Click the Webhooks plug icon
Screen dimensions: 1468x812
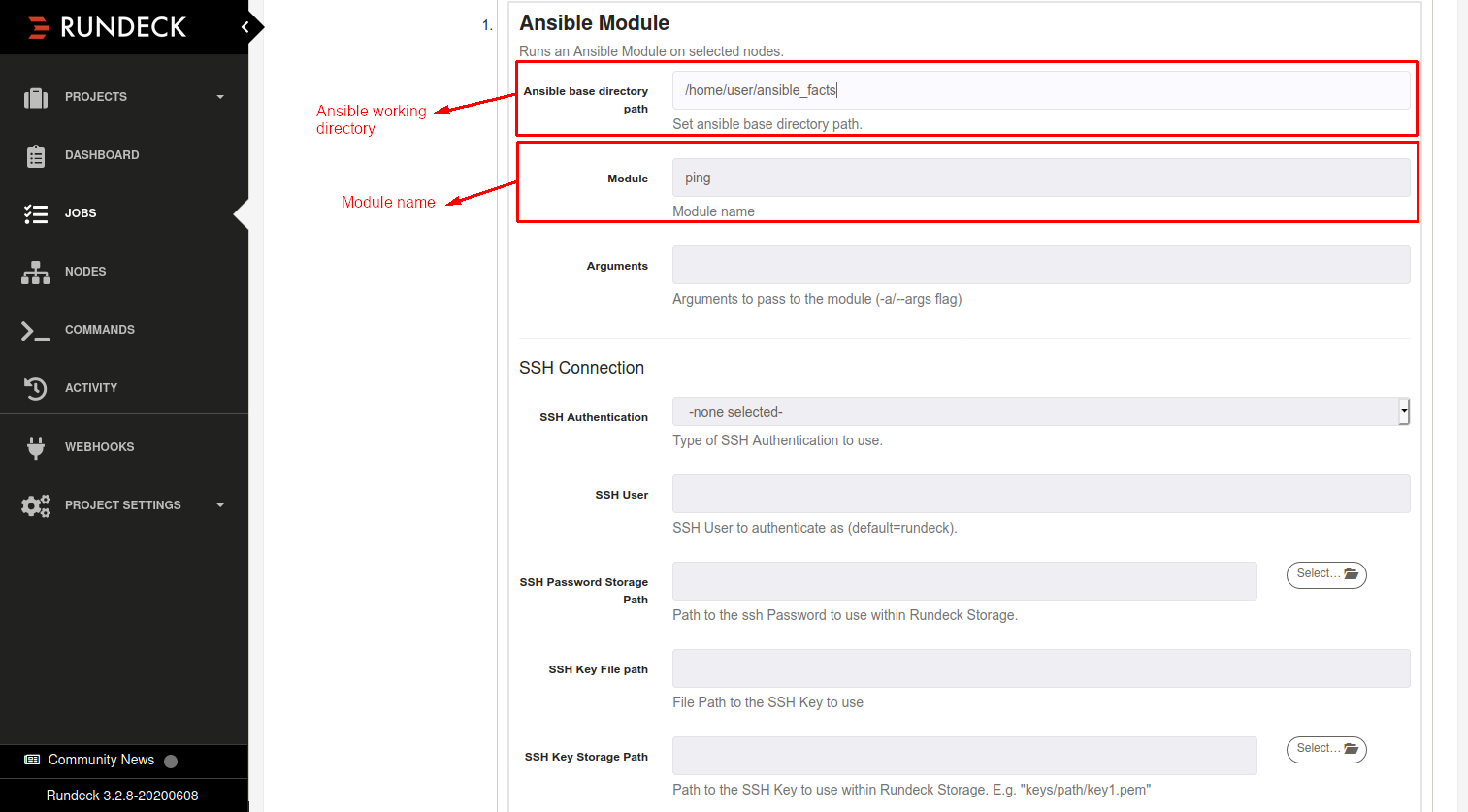36,447
